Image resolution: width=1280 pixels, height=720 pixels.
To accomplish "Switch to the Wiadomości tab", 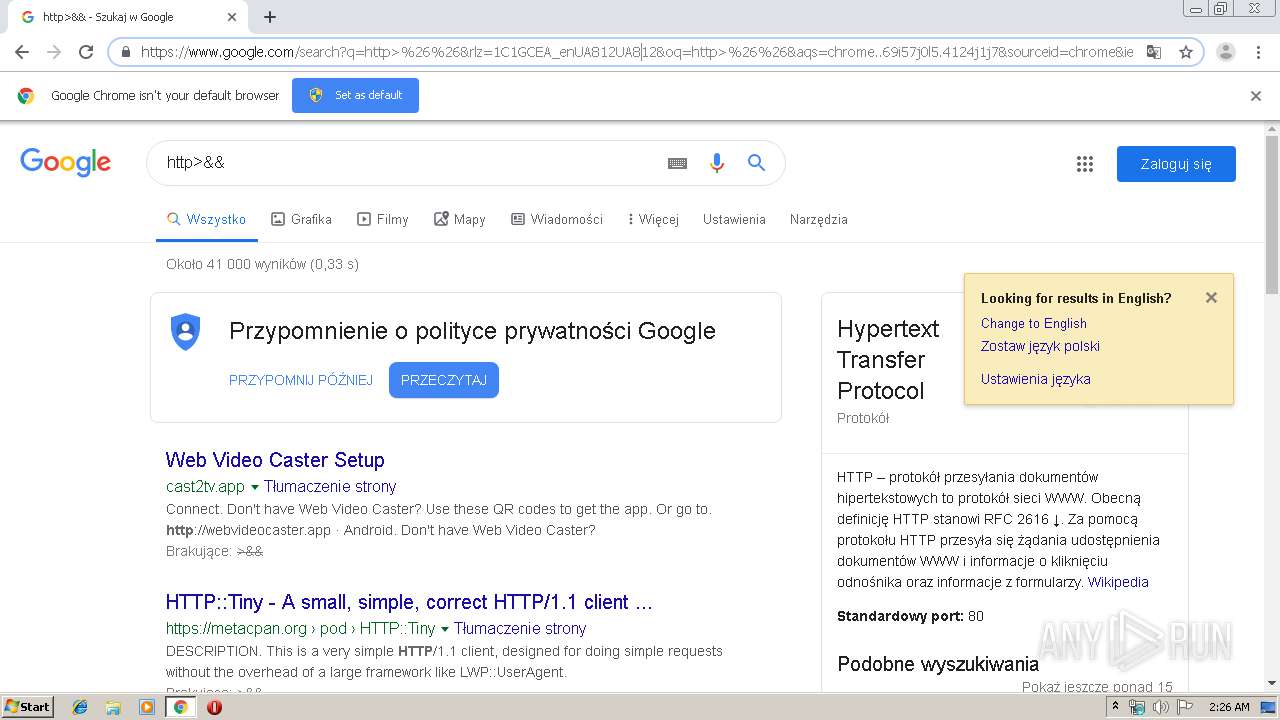I will [557, 219].
